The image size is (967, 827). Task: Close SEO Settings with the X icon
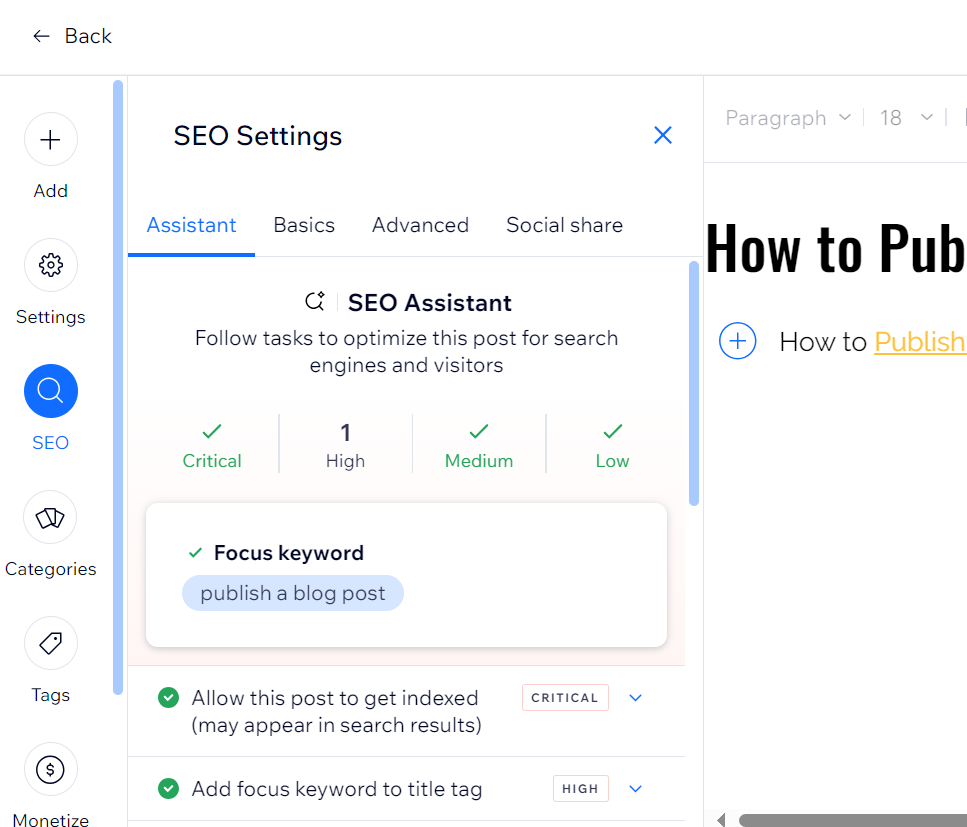point(662,135)
